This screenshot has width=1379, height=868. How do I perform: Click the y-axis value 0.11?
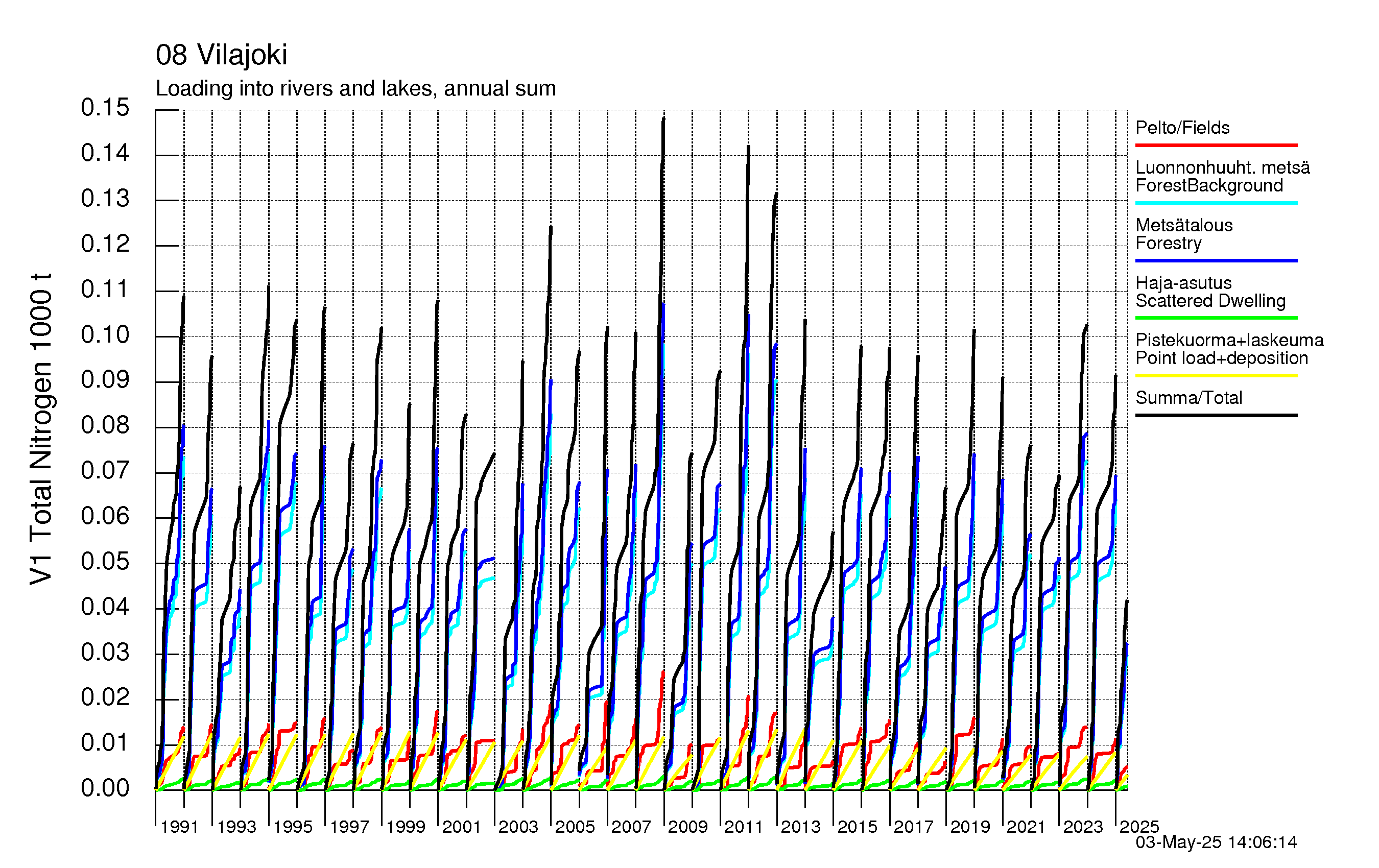(105, 289)
